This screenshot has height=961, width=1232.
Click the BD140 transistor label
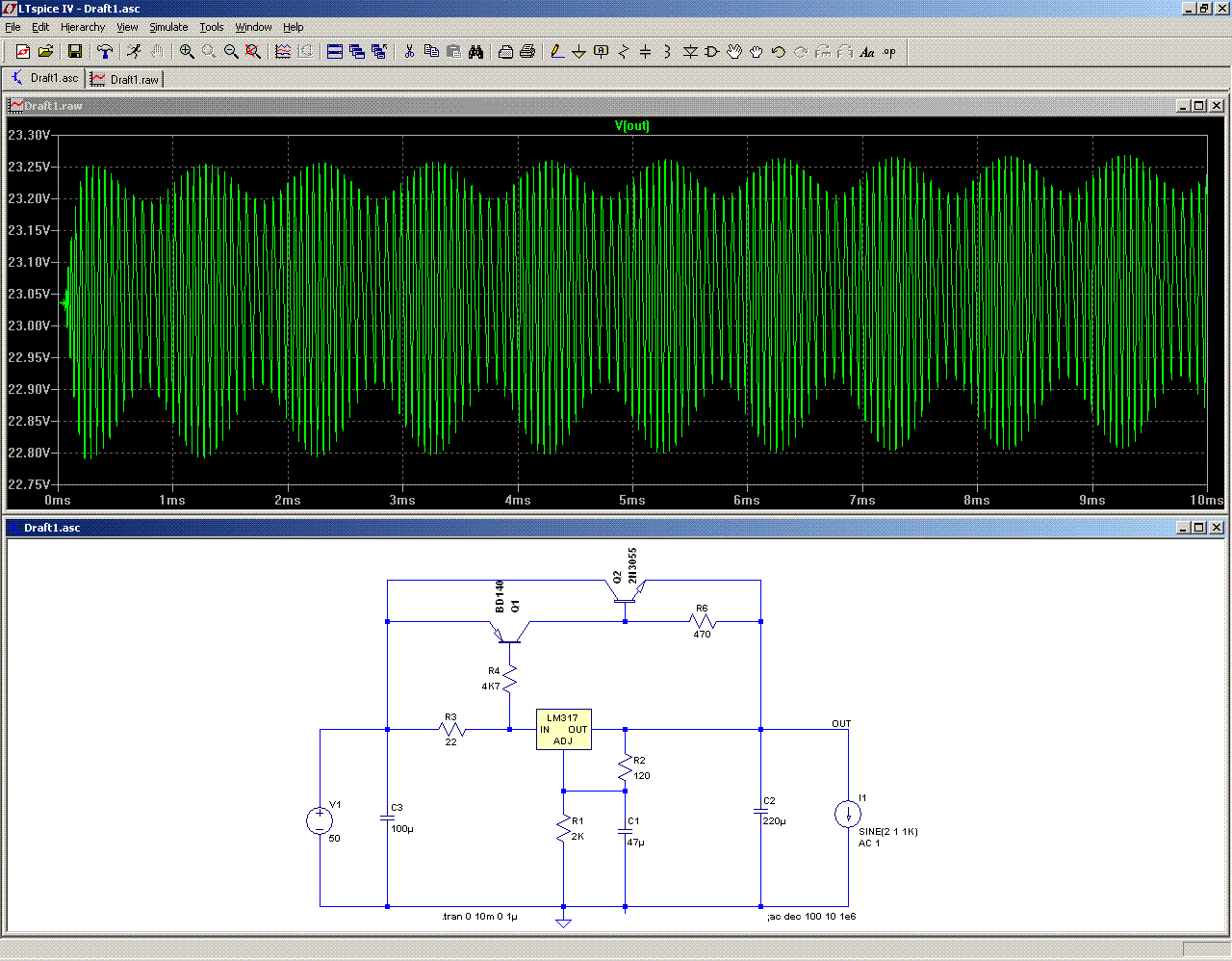coord(500,596)
